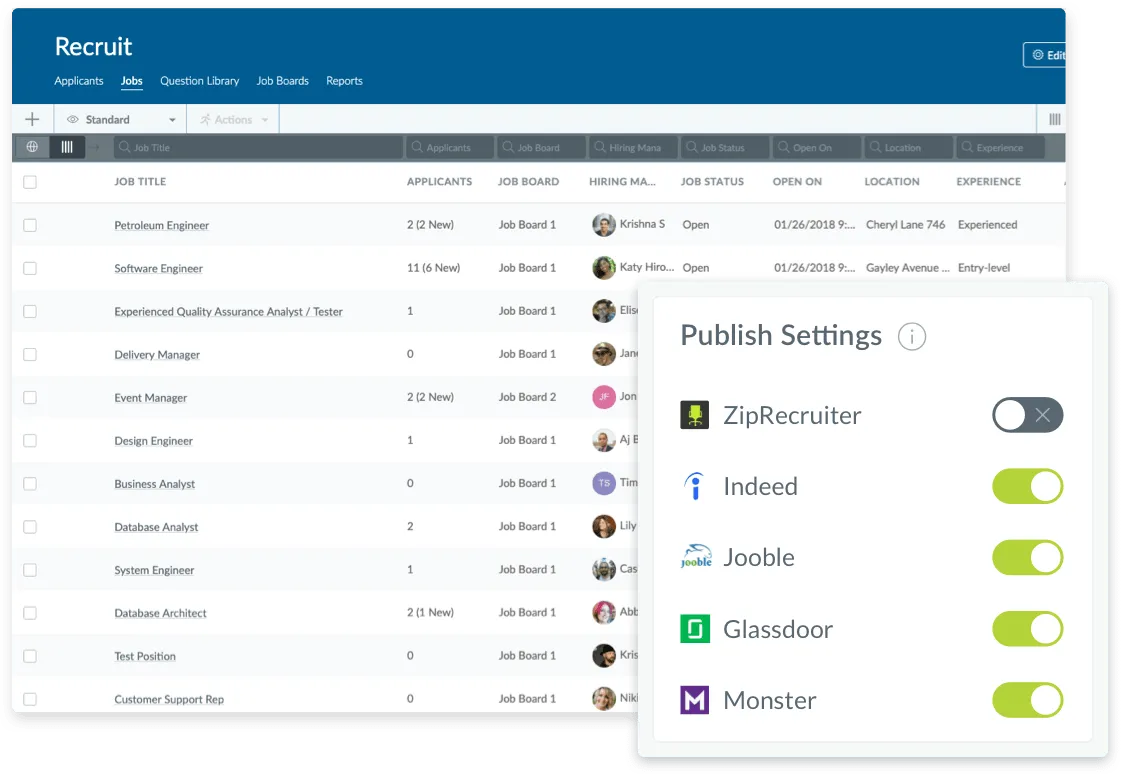Click the info icon beside Publish Settings
The image size is (1122, 774).
point(912,336)
